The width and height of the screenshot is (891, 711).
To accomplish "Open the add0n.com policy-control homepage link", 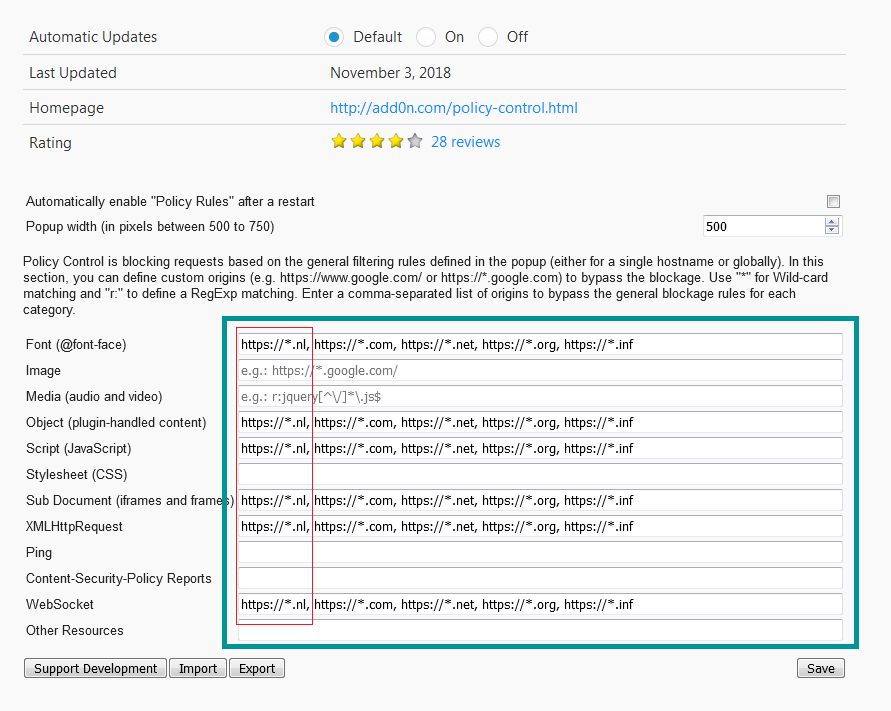I will (x=454, y=108).
